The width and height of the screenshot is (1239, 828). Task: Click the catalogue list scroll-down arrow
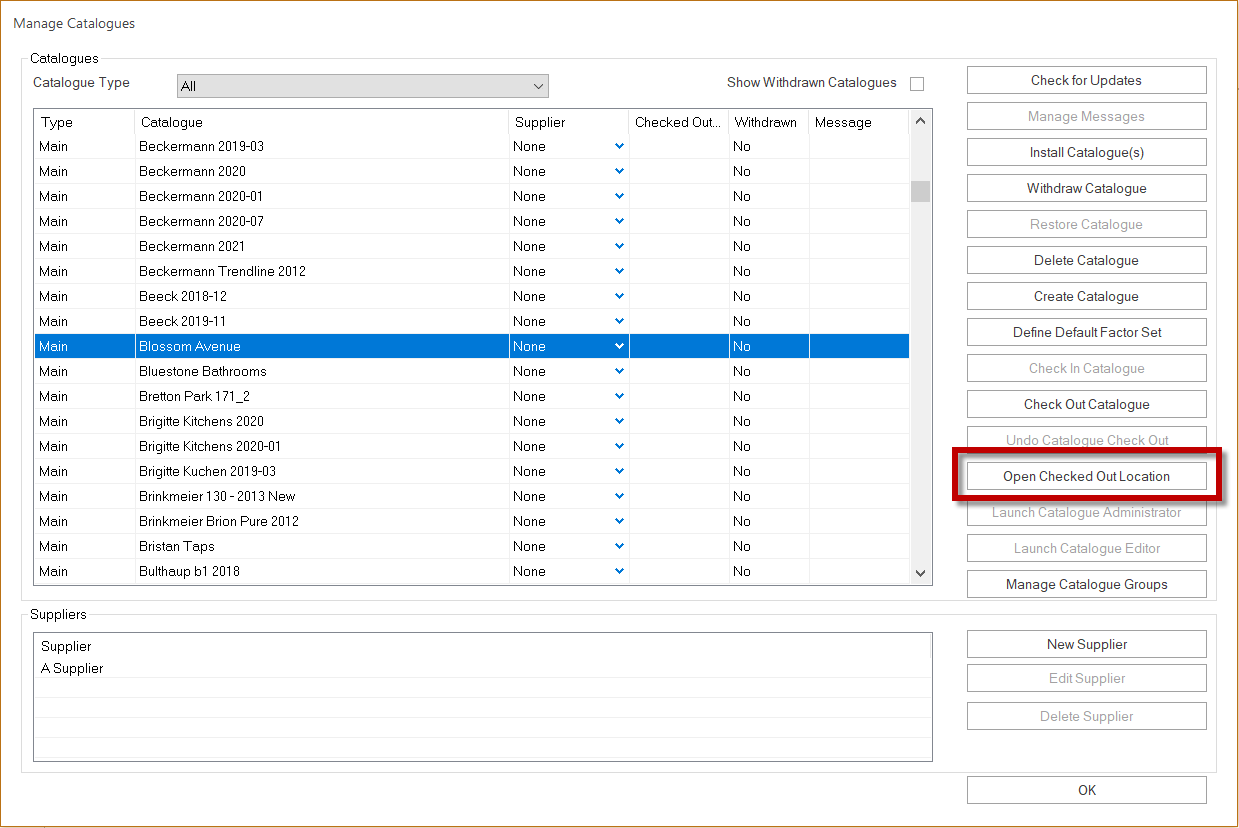(x=920, y=572)
